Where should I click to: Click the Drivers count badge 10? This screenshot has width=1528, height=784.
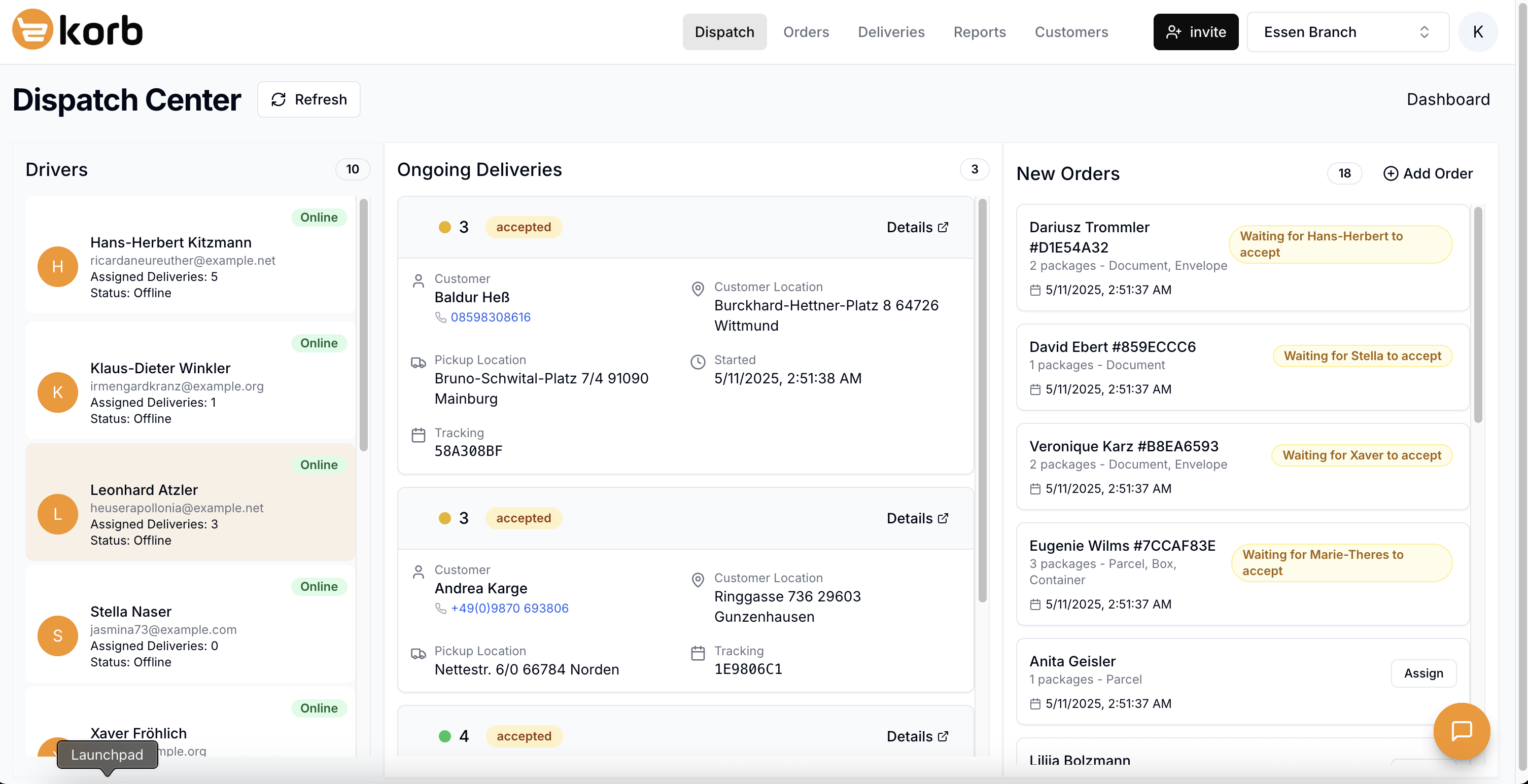click(x=353, y=169)
